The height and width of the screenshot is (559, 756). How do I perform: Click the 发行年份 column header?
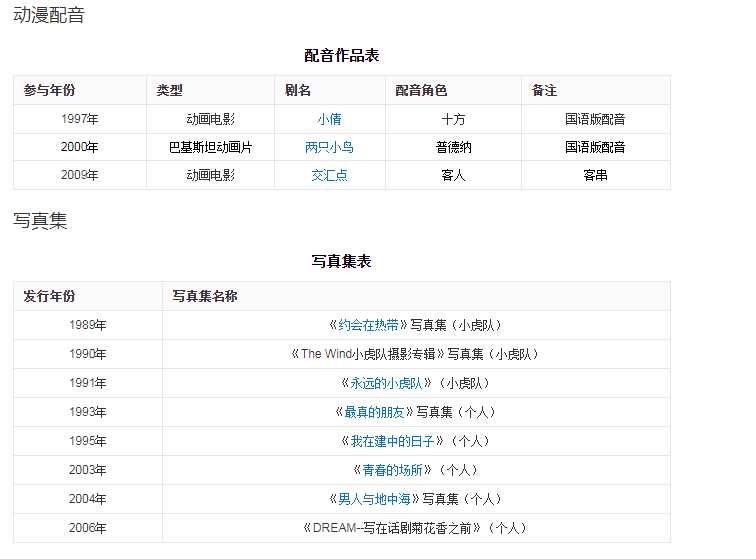pos(50,297)
